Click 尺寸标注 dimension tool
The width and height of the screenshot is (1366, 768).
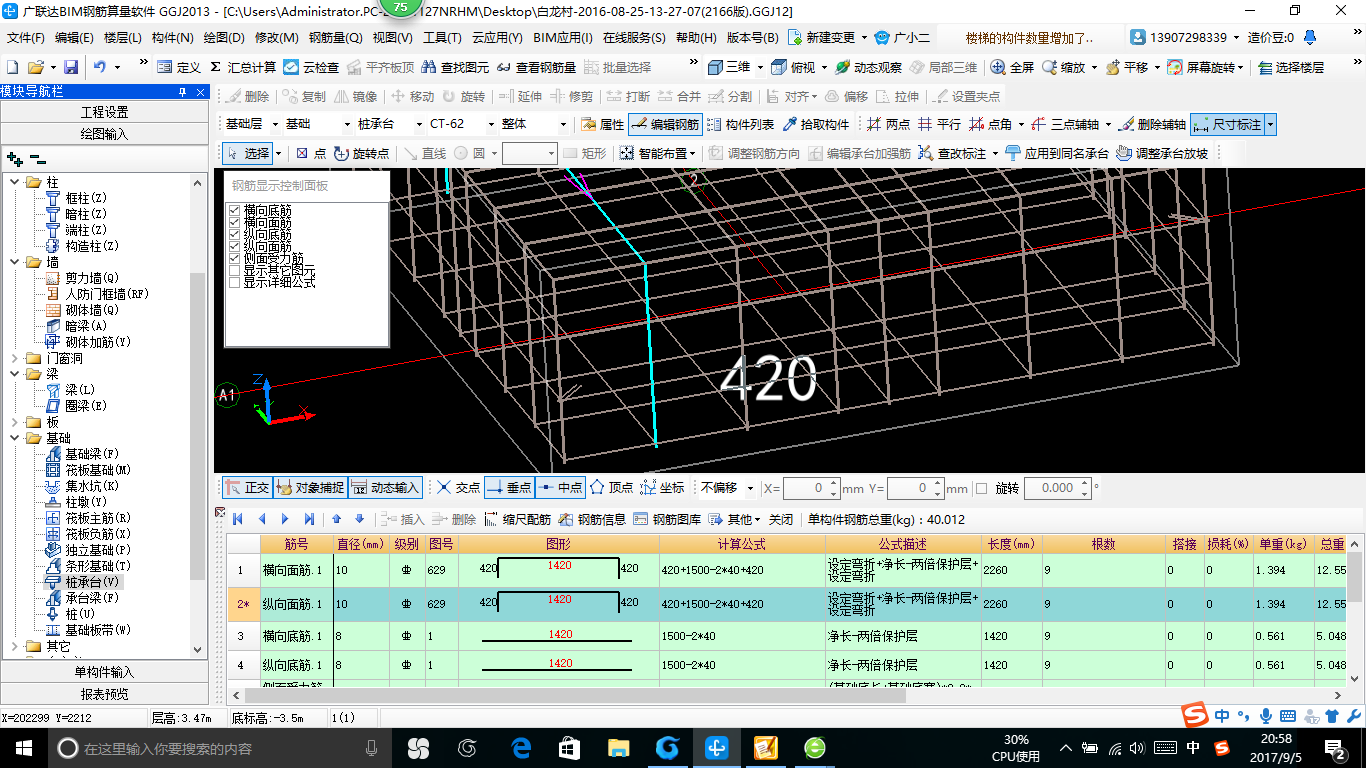click(1227, 125)
